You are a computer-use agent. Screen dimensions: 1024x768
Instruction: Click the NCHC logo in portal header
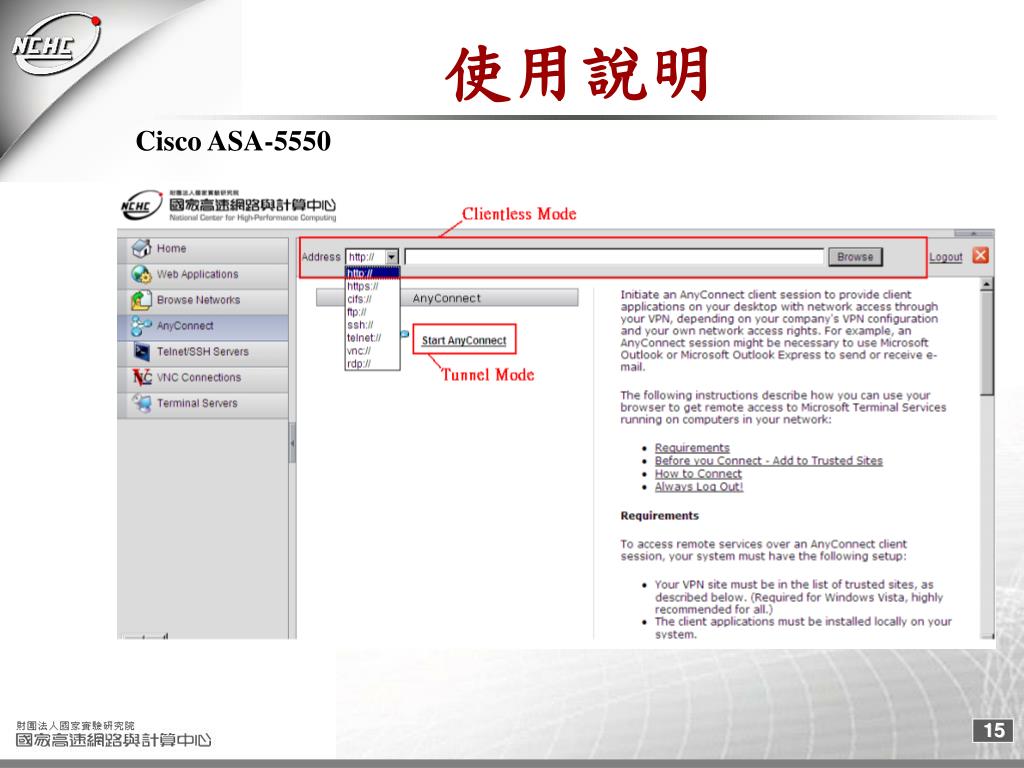141,206
